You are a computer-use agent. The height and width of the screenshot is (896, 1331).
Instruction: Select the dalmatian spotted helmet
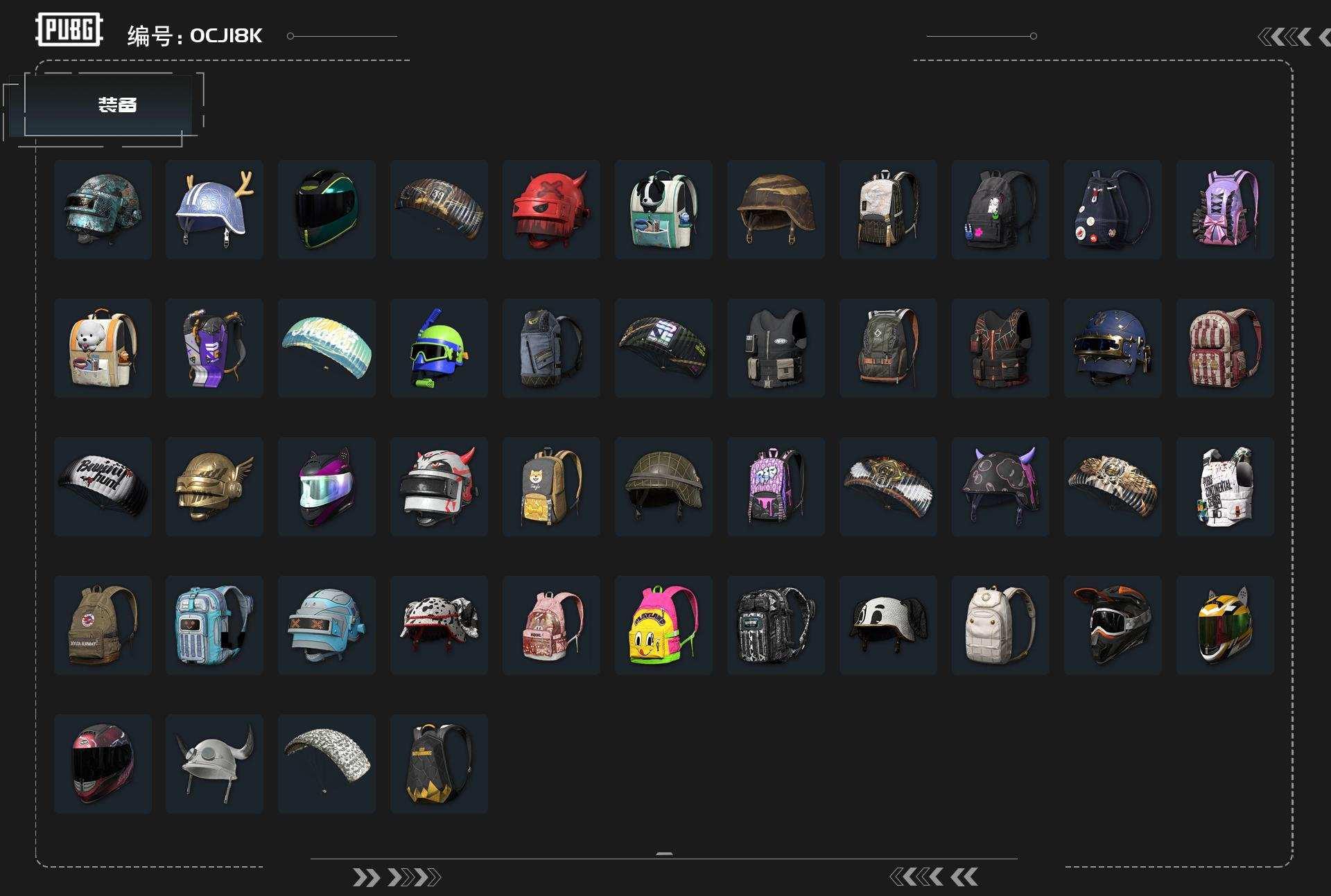click(x=439, y=625)
